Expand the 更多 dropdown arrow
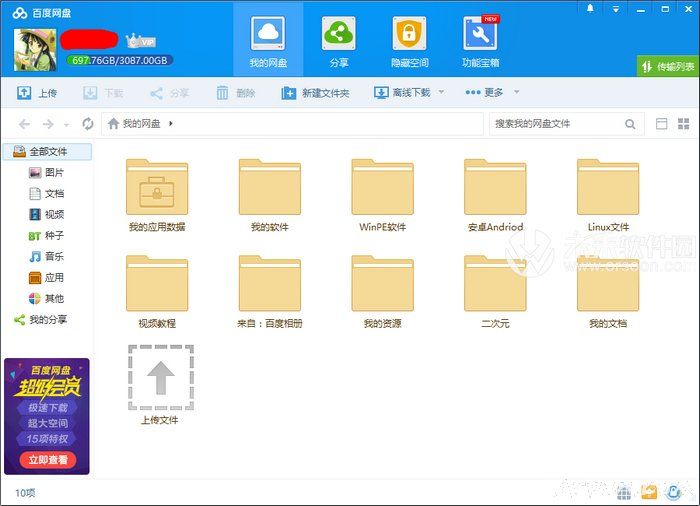Image resolution: width=700 pixels, height=506 pixels. [517, 92]
